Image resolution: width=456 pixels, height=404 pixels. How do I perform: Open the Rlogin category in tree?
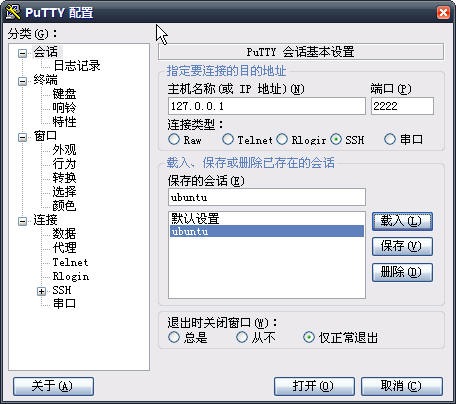coord(71,276)
